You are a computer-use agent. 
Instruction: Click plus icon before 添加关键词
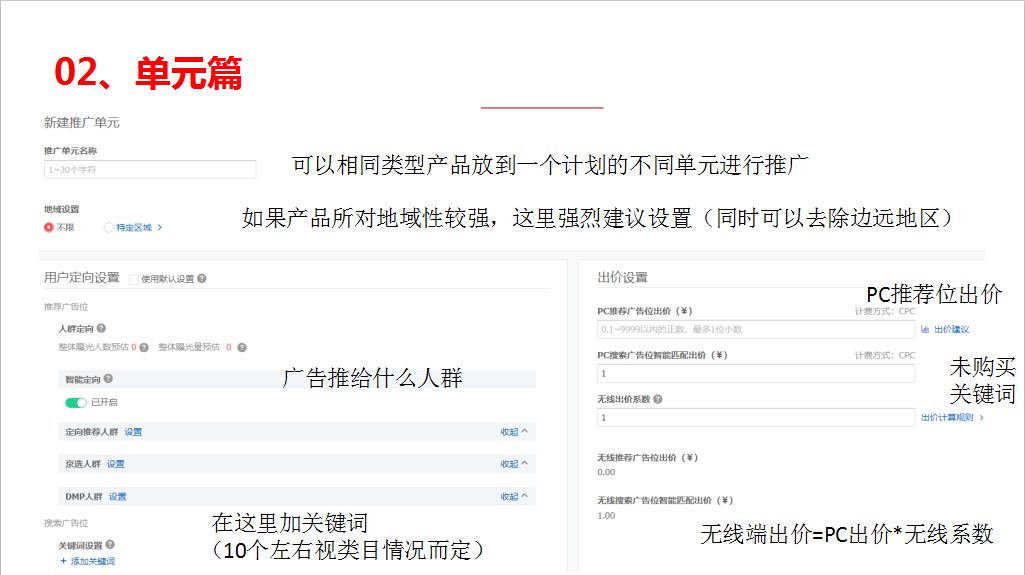(x=63, y=561)
